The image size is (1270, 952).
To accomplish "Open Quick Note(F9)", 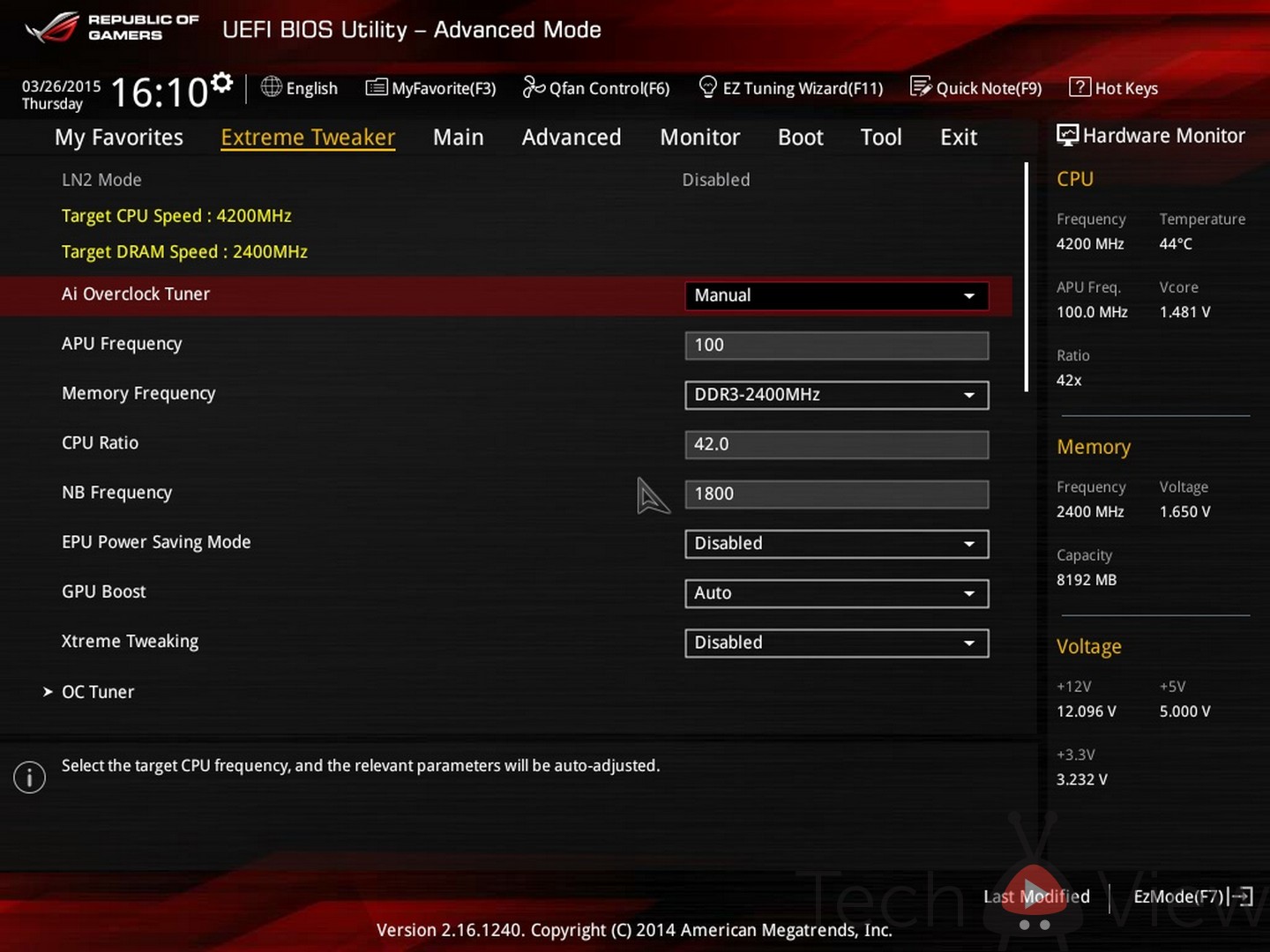I will [x=975, y=87].
